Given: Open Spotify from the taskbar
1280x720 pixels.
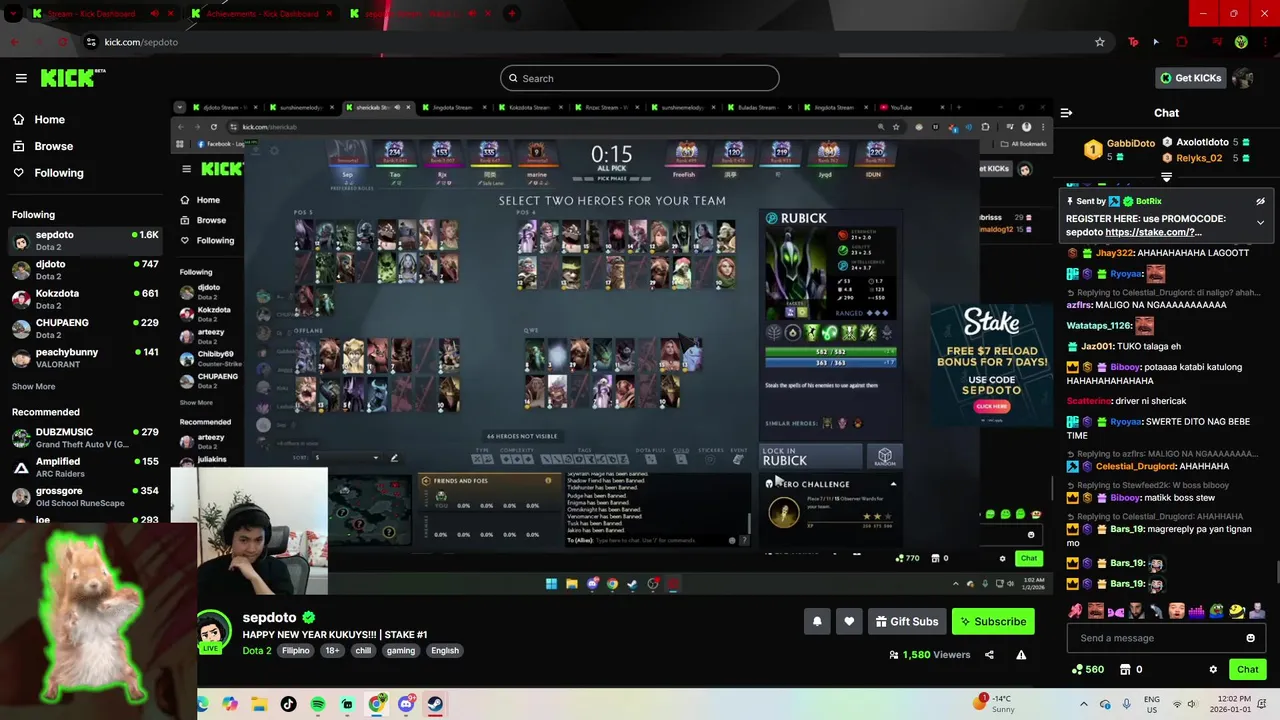Looking at the screenshot, I should point(318,704).
